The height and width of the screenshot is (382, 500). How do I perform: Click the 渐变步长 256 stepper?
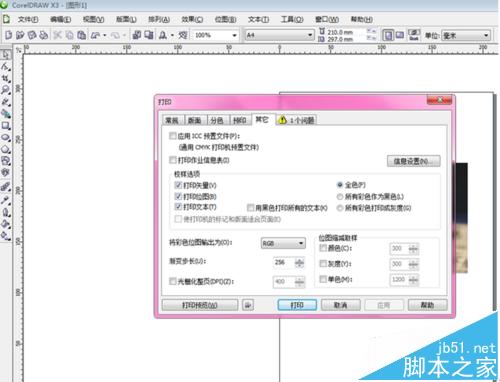point(300,263)
